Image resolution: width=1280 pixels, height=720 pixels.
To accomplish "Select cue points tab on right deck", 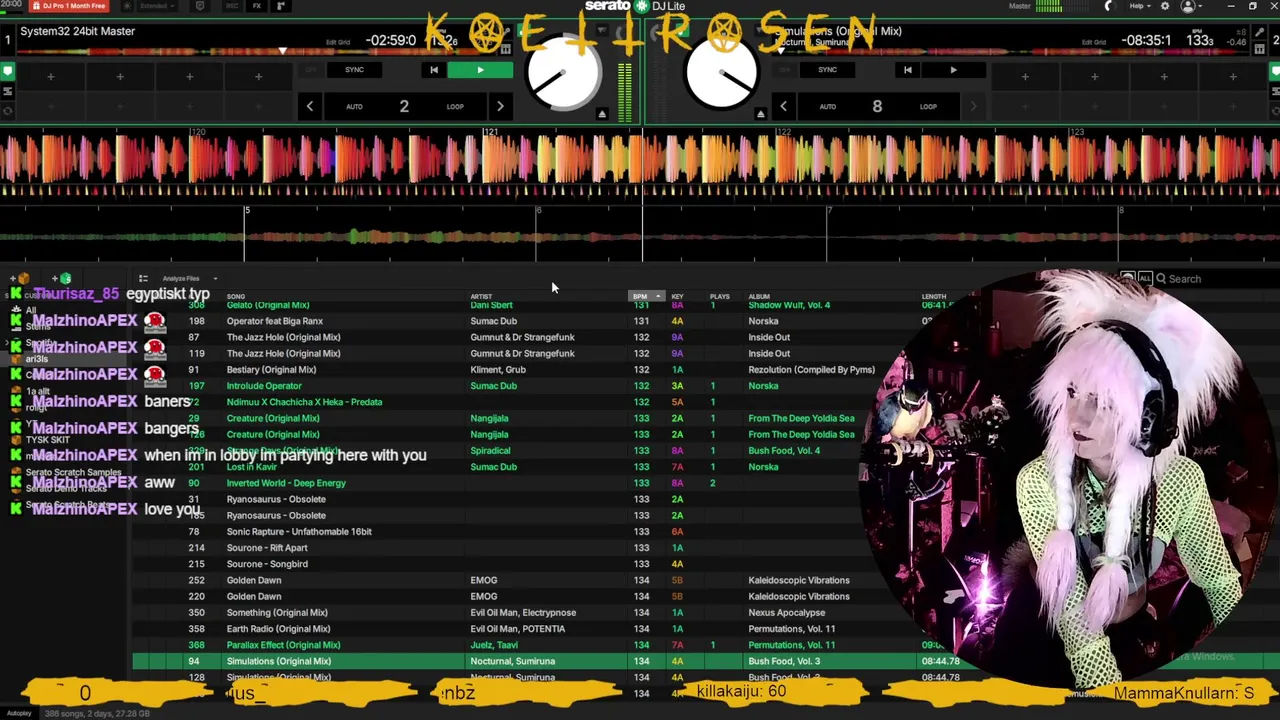I will point(1273,72).
